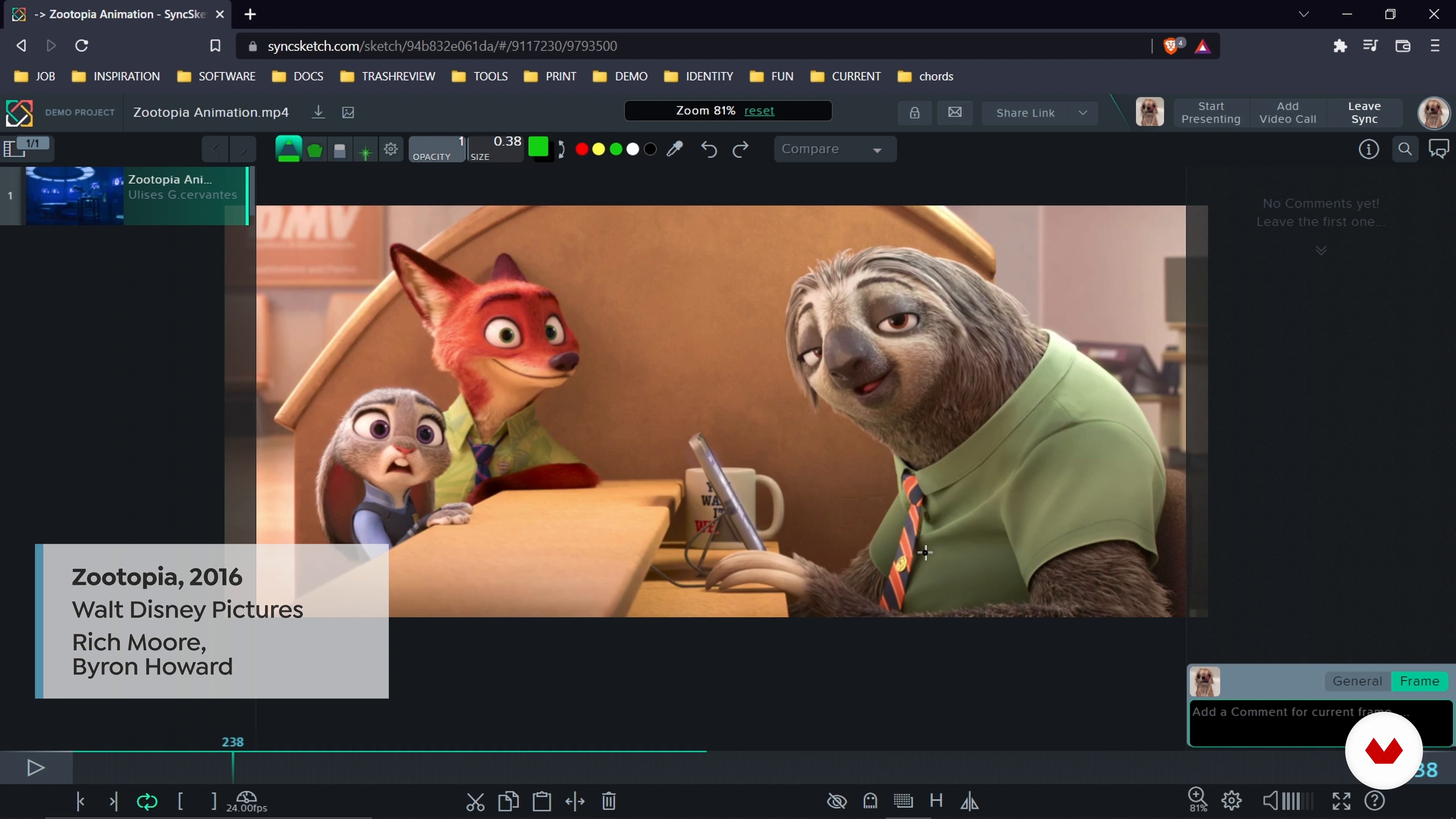This screenshot has height=819, width=1456.
Task: Click Start Presenting button
Action: 1211,113
